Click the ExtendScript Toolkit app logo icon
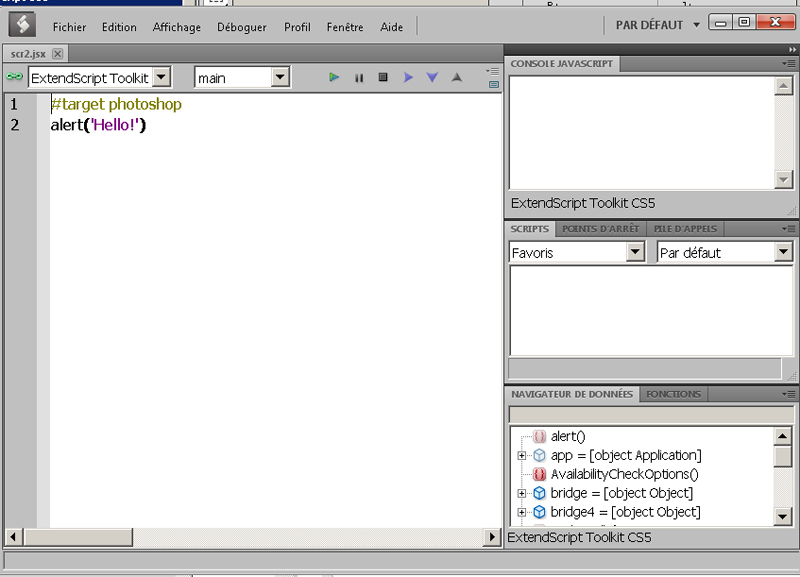Image resolution: width=800 pixels, height=577 pixels. coord(22,24)
